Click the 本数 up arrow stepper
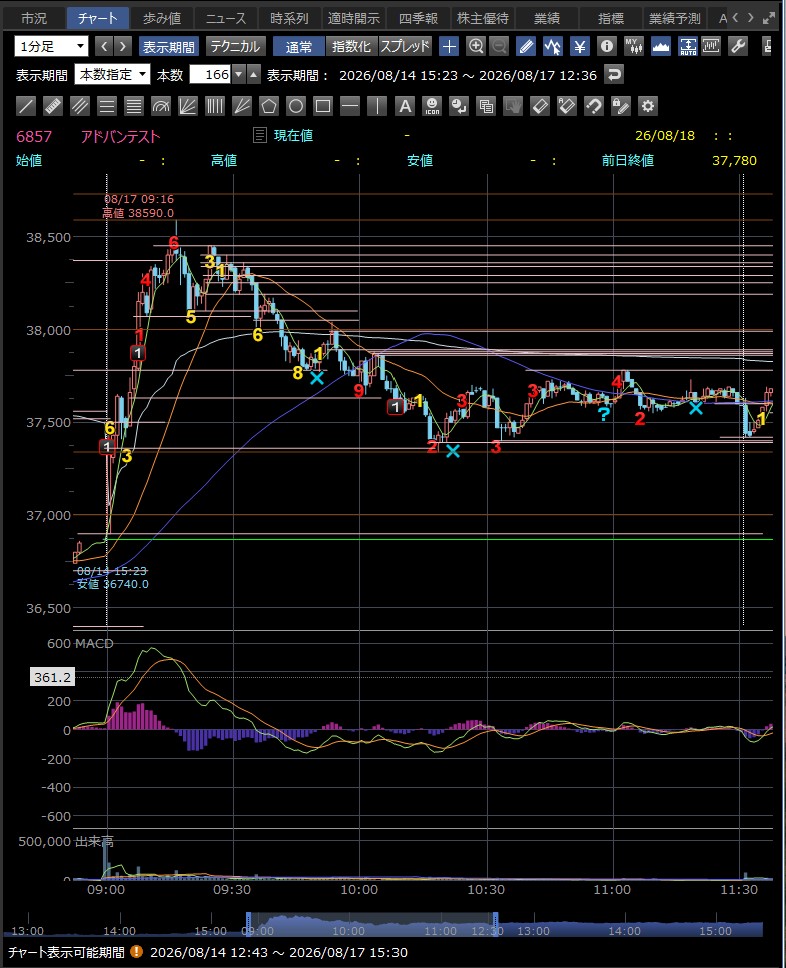This screenshot has height=968, width=786. [254, 75]
